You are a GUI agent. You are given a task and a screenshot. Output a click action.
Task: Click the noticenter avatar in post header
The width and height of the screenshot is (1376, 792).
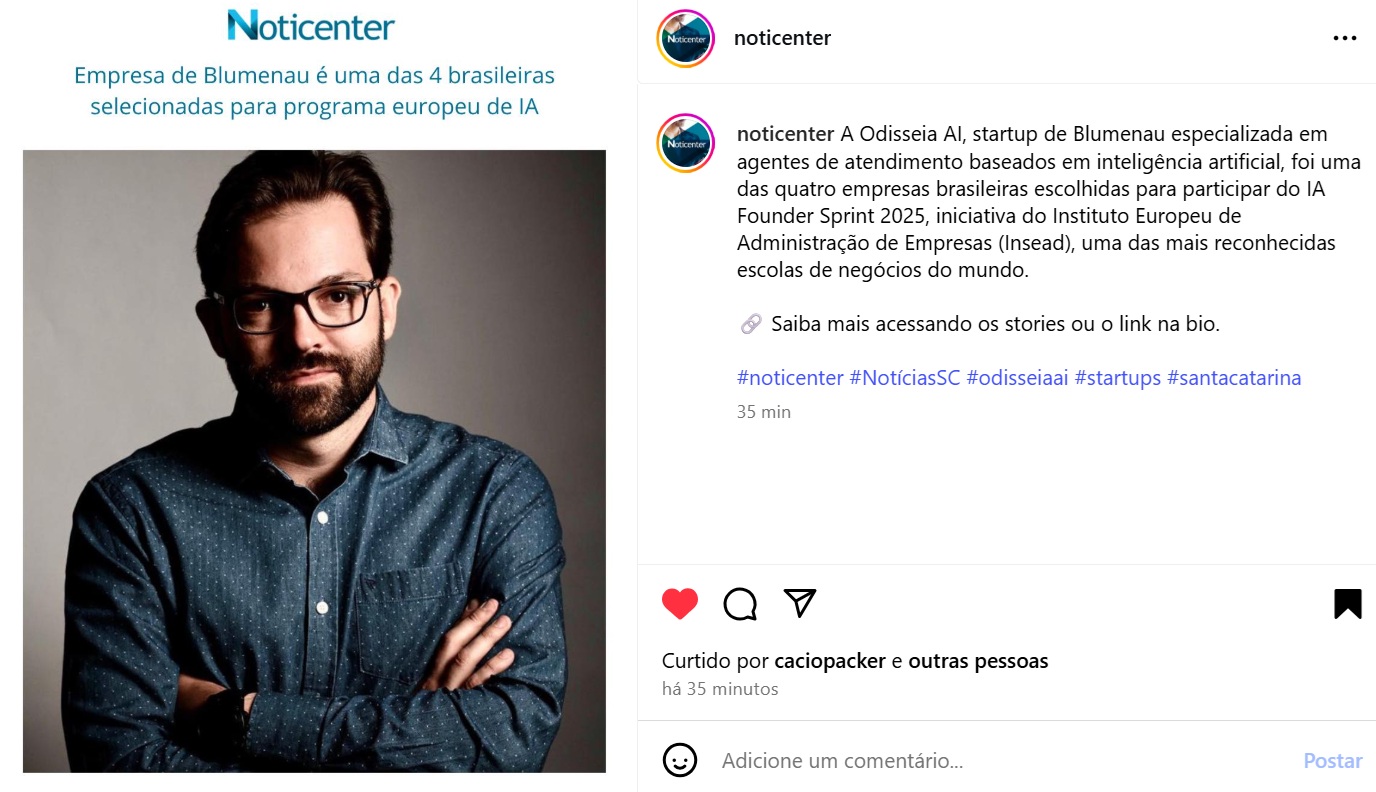tap(685, 39)
